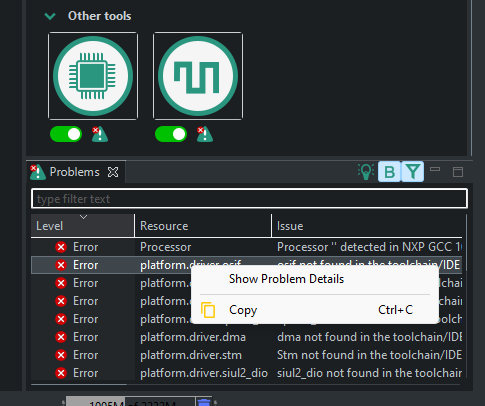Select the platform.driver.stm resource cell
This screenshot has width=485, height=406.
pos(191,355)
